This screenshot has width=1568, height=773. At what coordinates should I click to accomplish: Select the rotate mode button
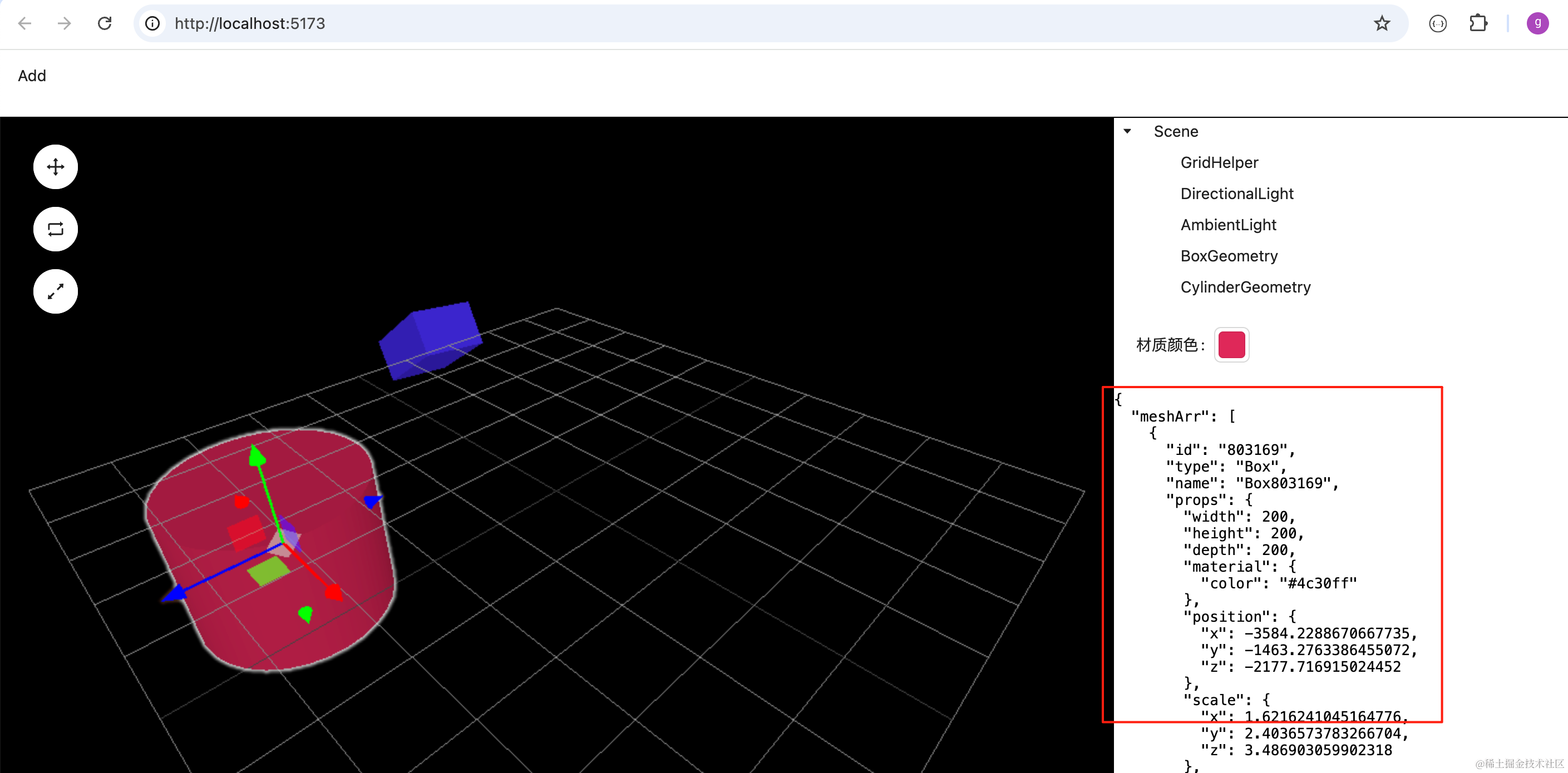pos(56,229)
